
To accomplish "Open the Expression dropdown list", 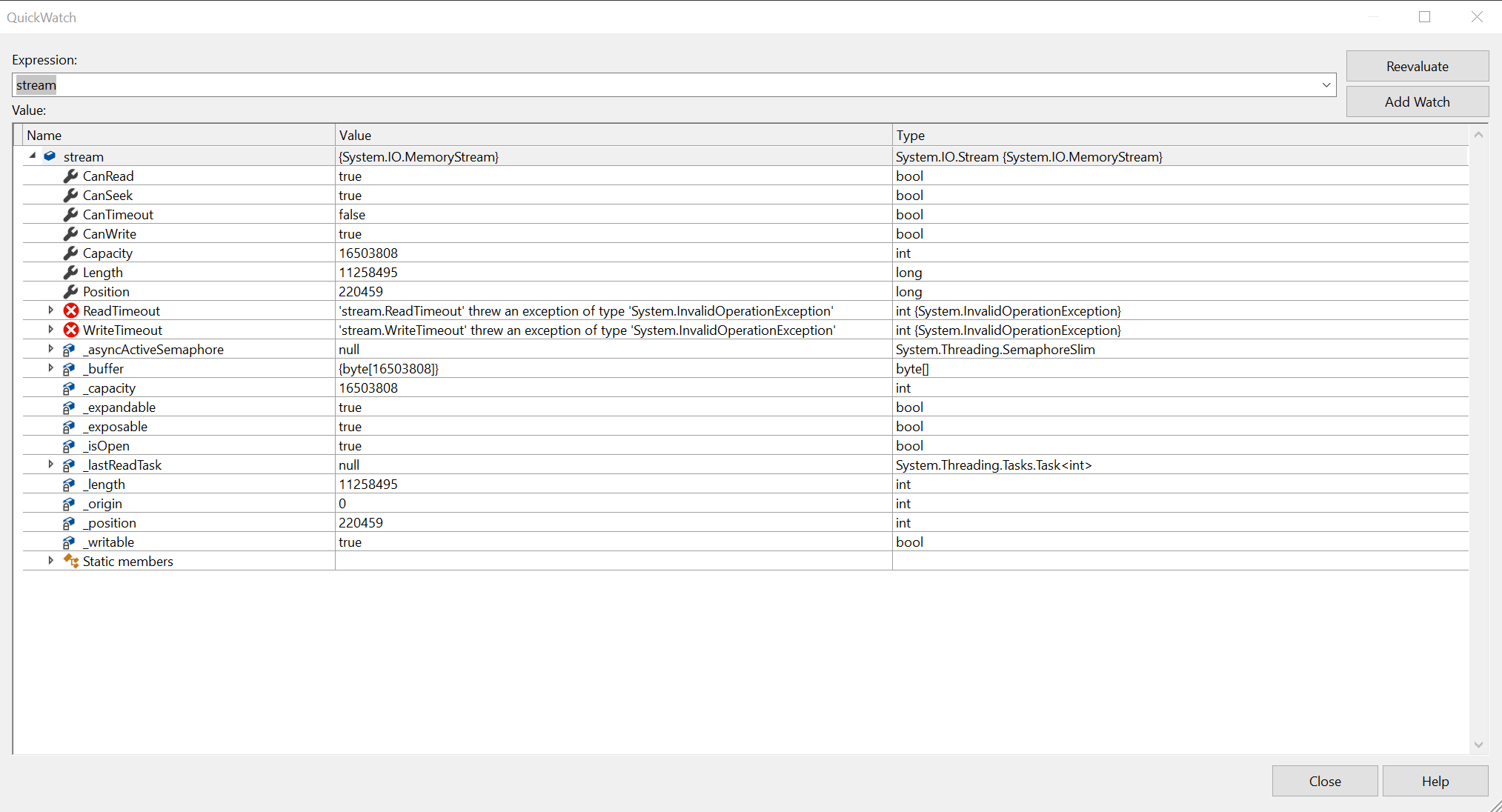I will [1326, 84].
